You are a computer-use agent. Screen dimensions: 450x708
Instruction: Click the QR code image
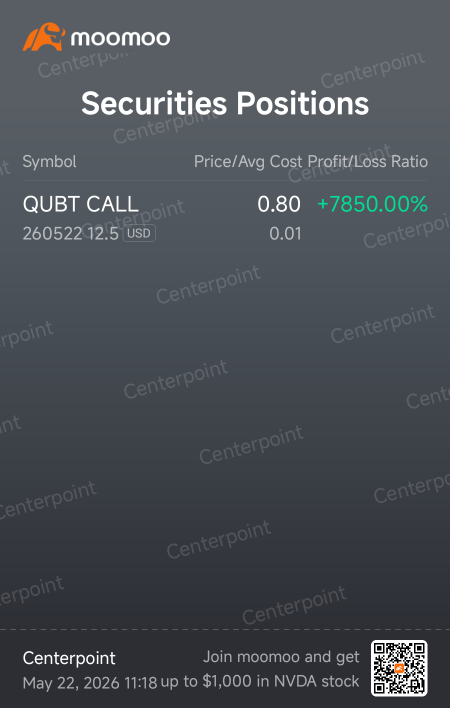399,668
